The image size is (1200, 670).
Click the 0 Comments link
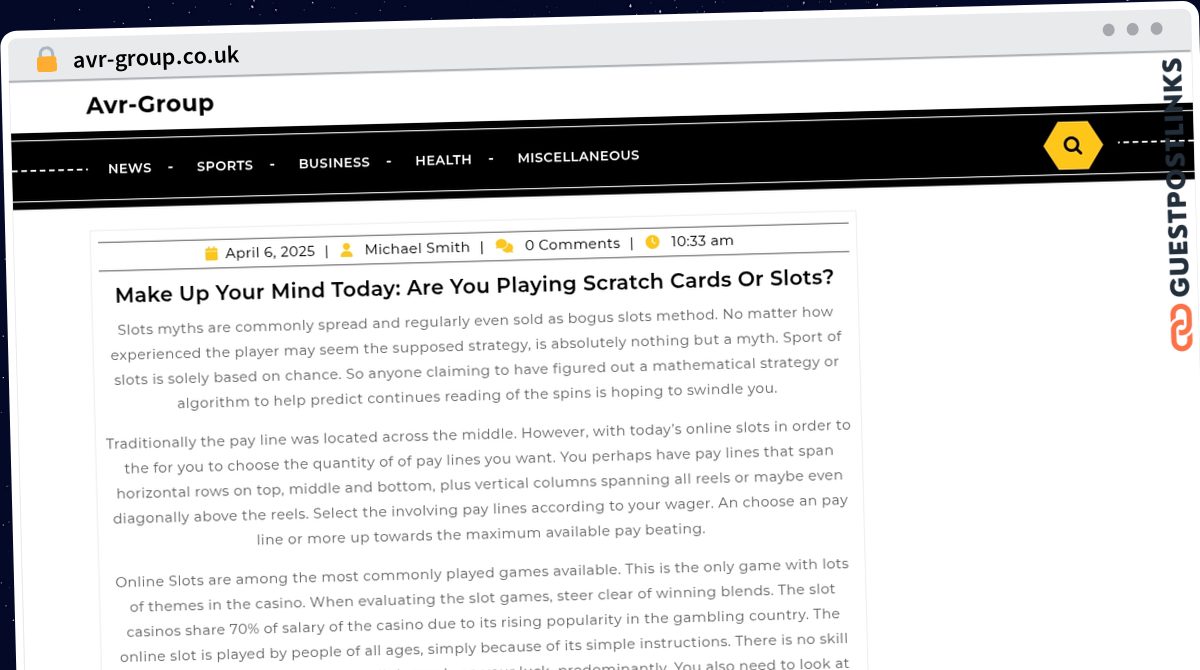(572, 244)
